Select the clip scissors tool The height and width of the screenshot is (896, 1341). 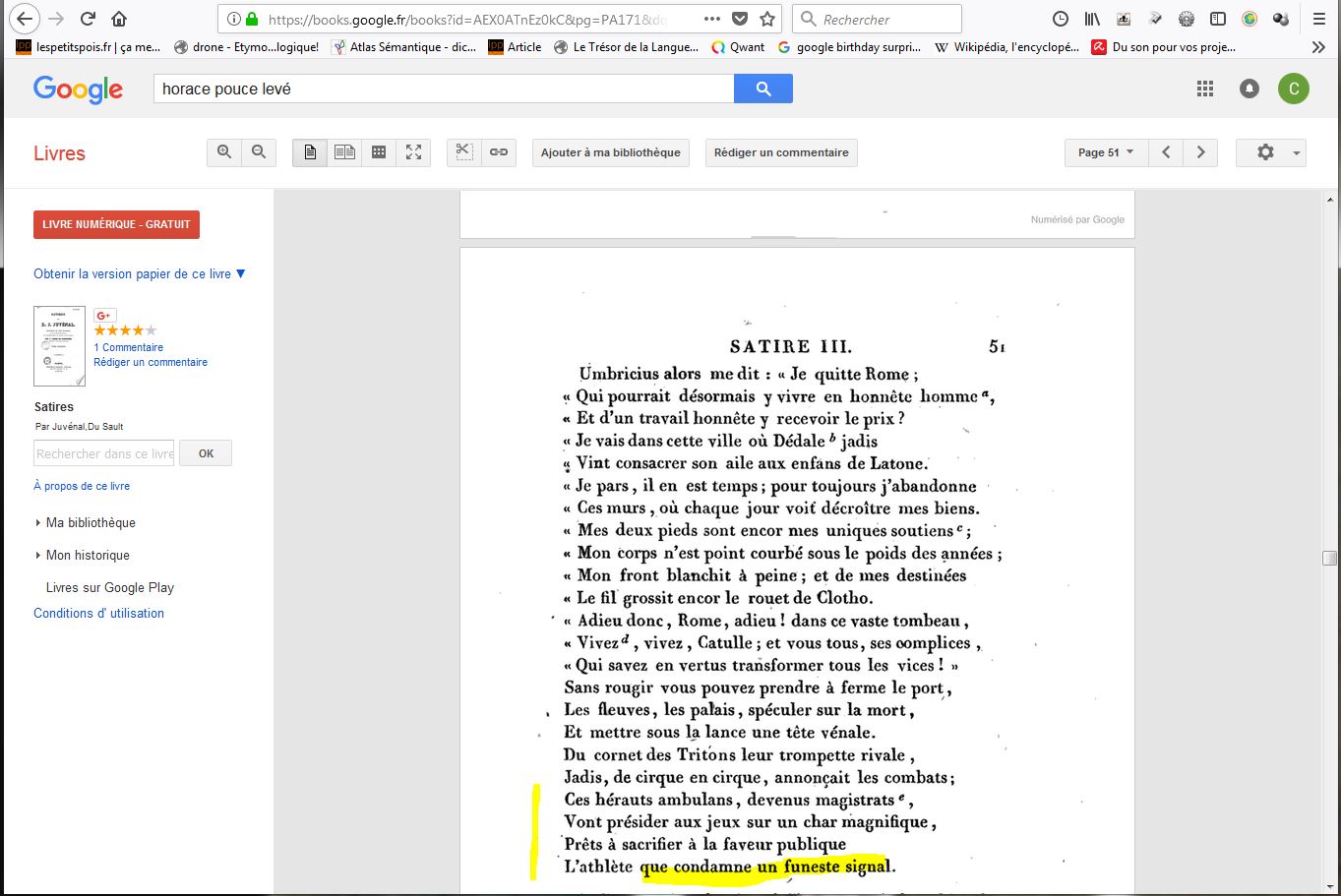point(464,152)
